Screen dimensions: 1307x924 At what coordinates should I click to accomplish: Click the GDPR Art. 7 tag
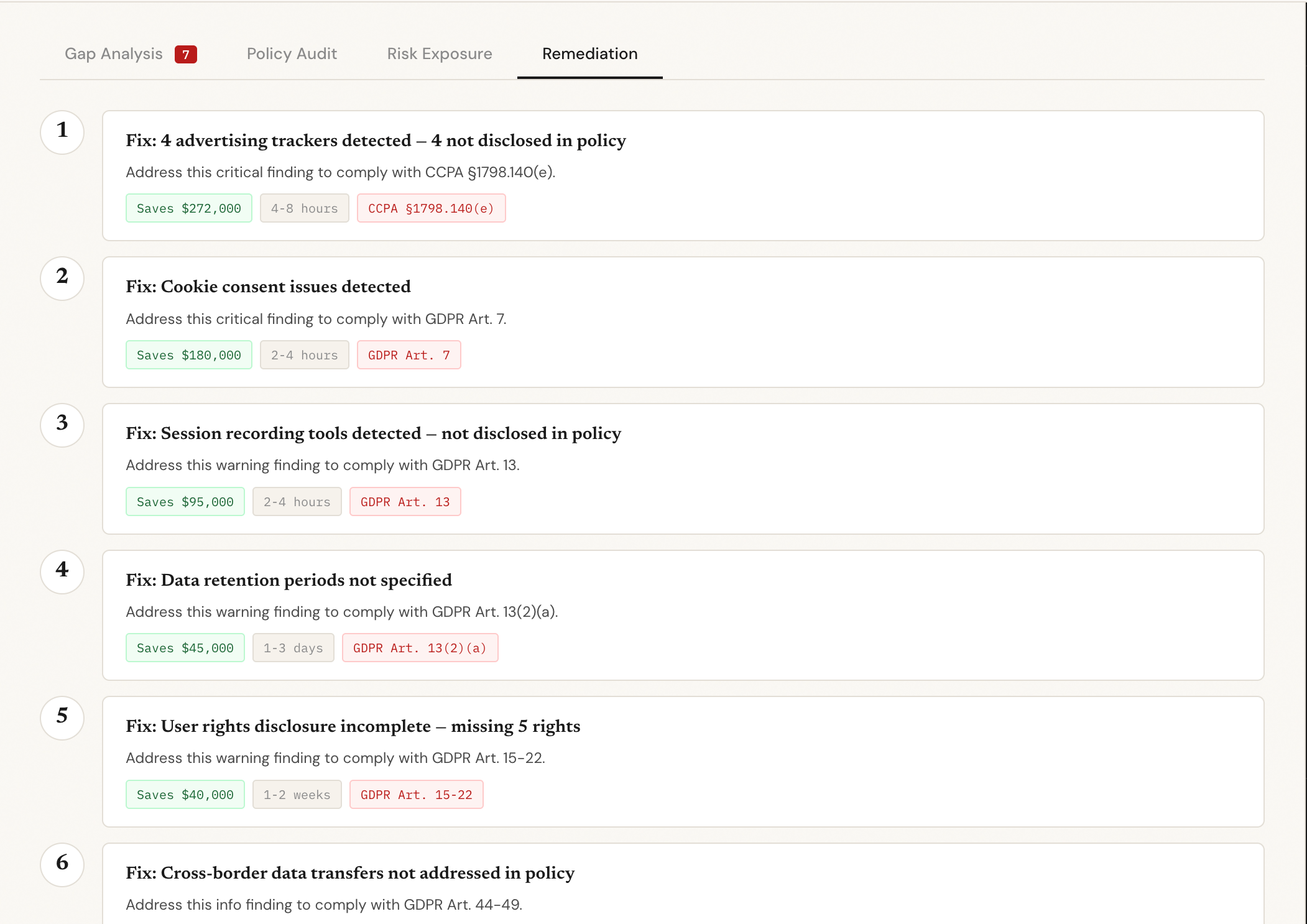click(409, 355)
